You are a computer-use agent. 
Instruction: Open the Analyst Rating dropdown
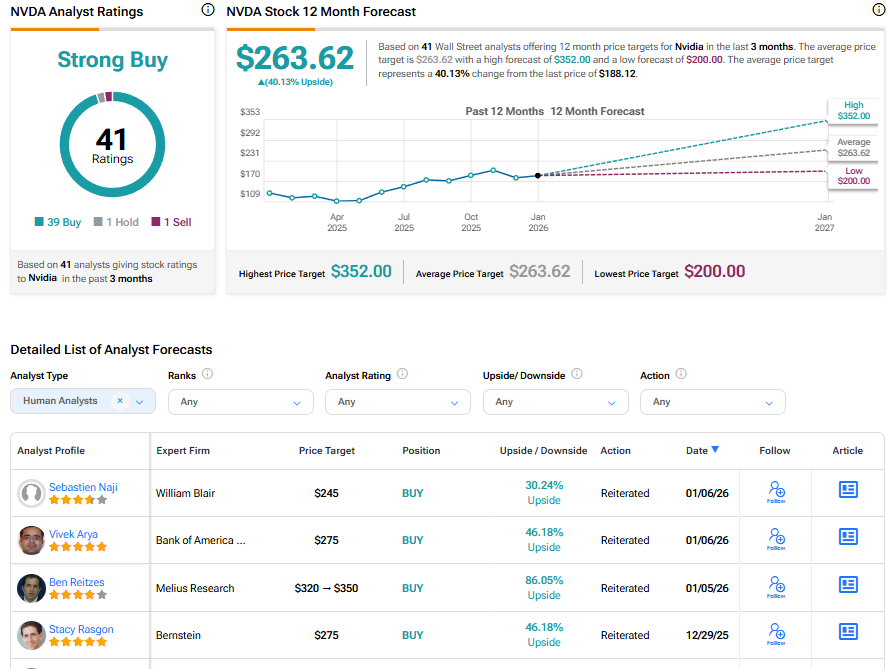click(397, 402)
